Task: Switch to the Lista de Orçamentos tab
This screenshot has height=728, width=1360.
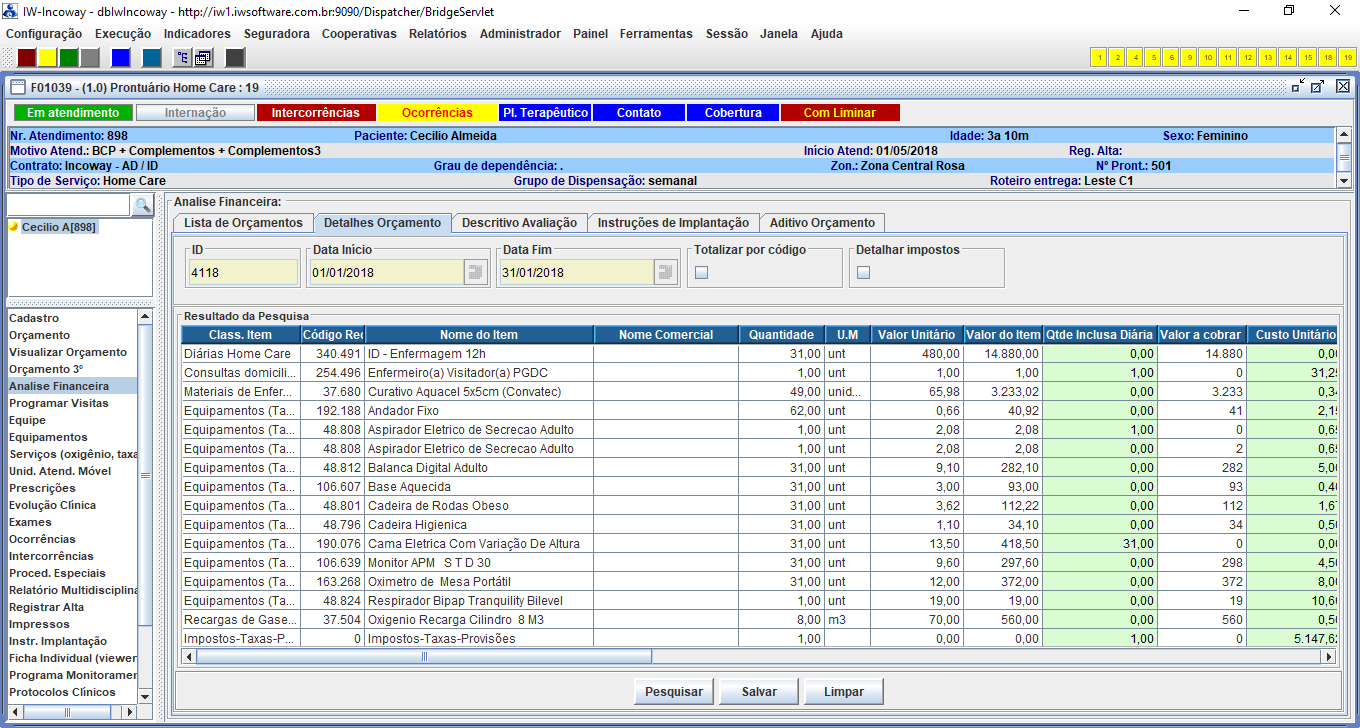Action: [242, 223]
